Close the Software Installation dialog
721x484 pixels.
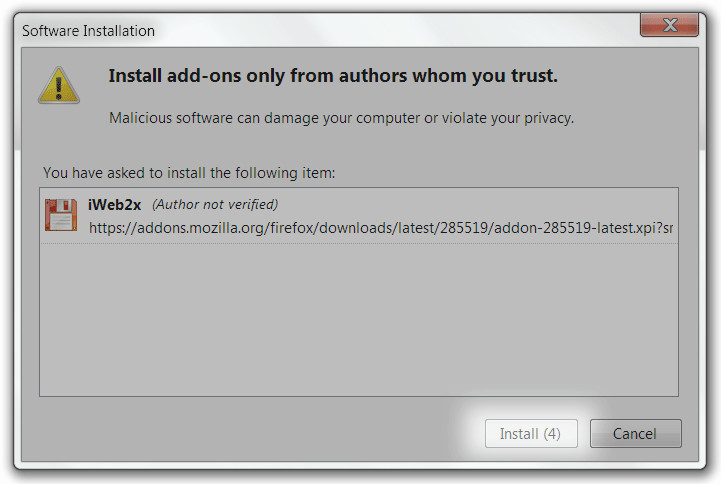coord(670,25)
